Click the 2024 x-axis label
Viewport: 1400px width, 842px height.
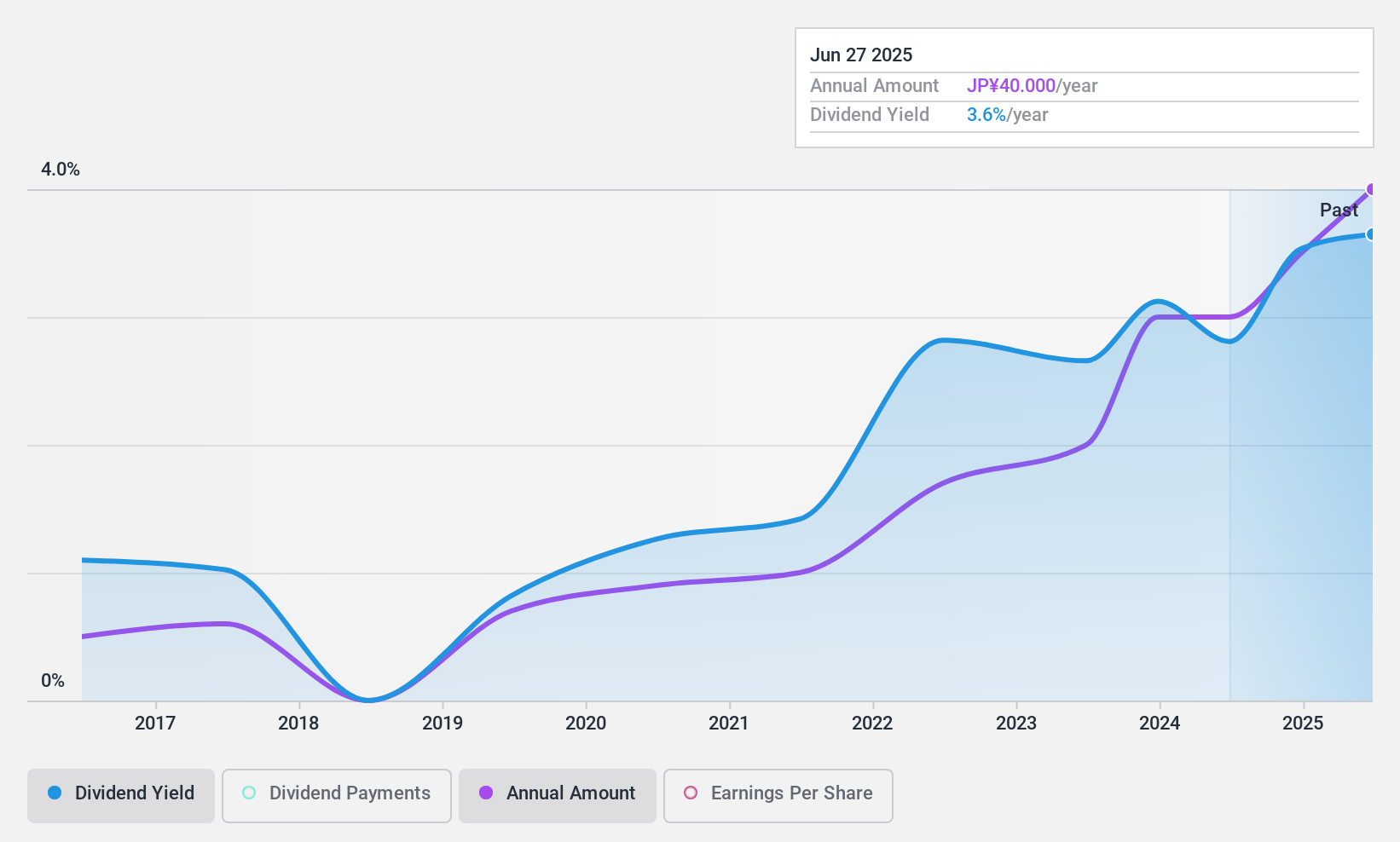point(1160,724)
